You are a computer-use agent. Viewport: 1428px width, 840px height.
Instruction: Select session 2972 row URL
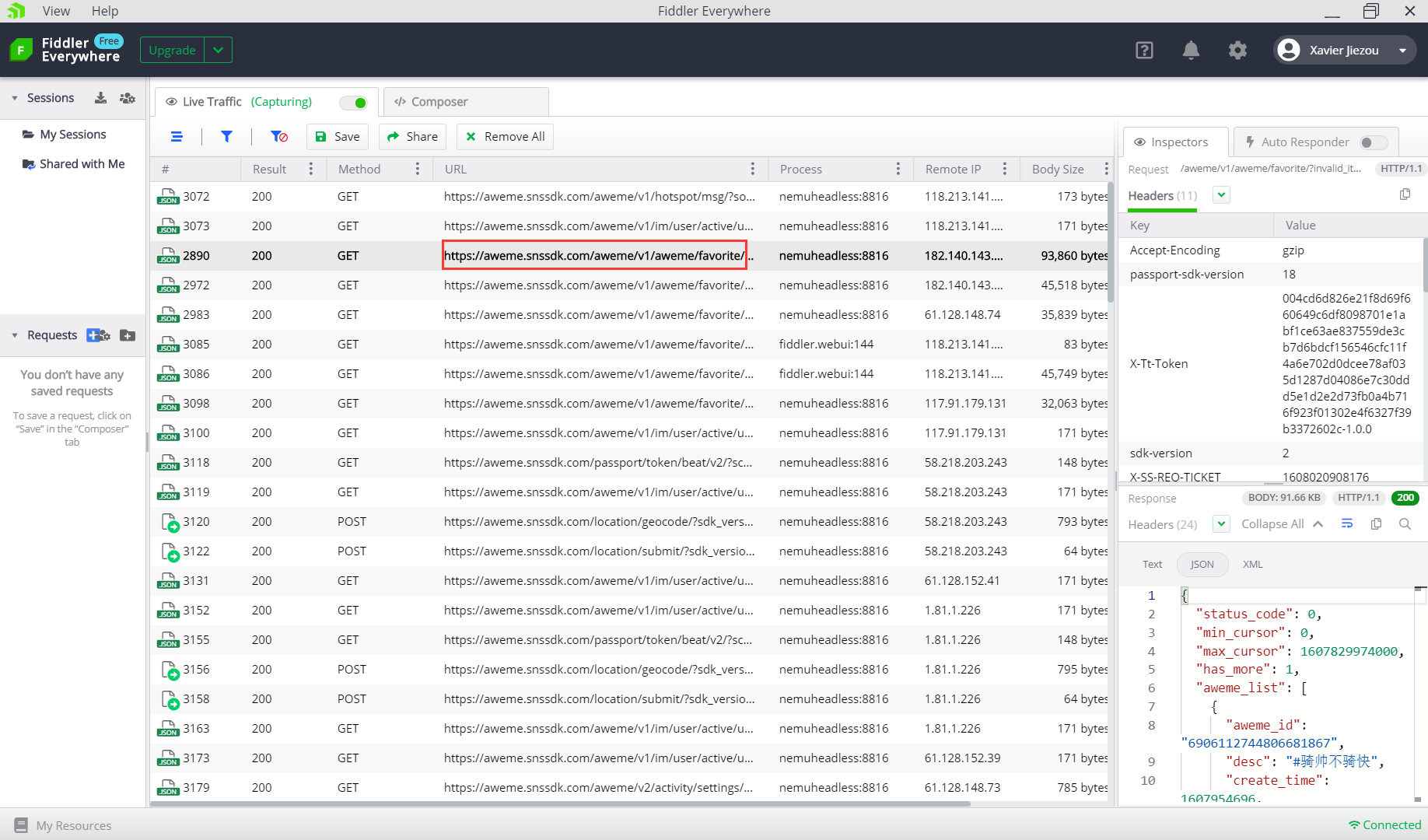[598, 285]
